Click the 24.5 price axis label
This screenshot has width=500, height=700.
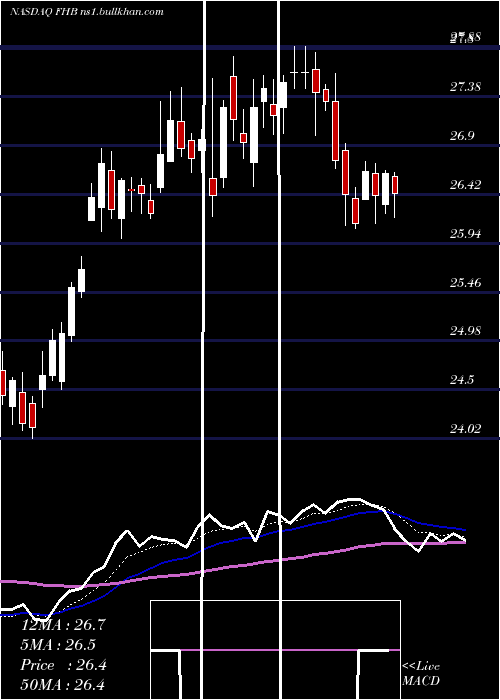point(462,379)
